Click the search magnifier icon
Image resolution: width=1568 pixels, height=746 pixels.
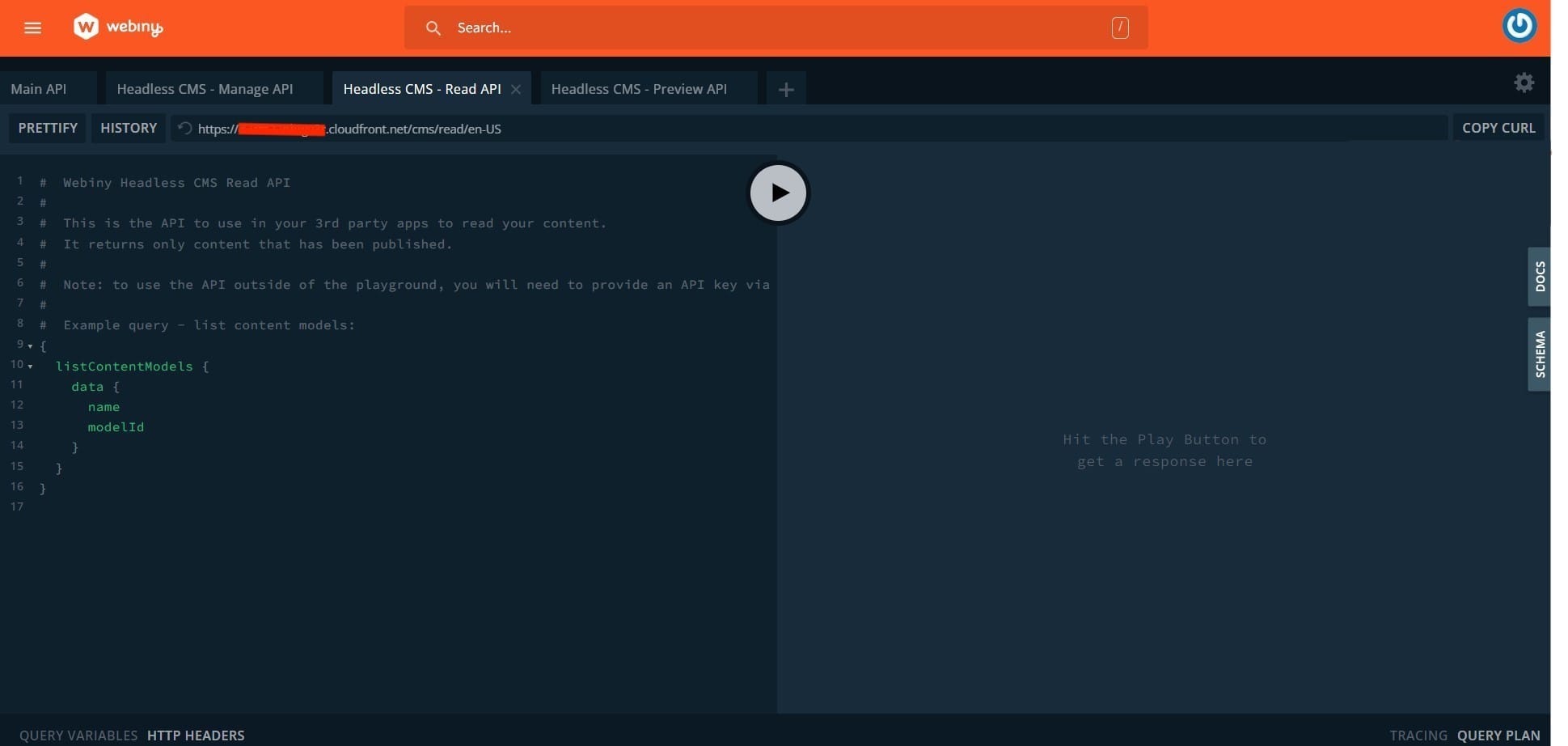point(433,28)
